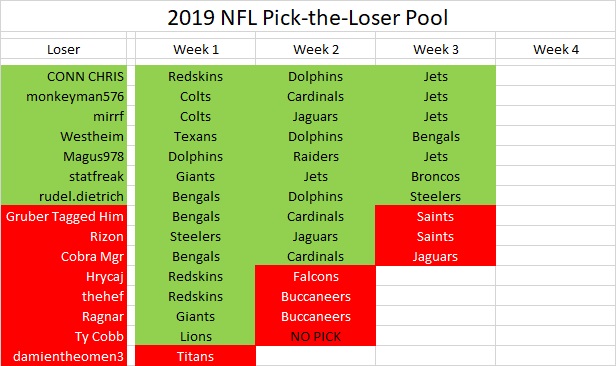Click statfreak's Week 3 Broncos cell
Screen dimensions: 616x366
436,176
